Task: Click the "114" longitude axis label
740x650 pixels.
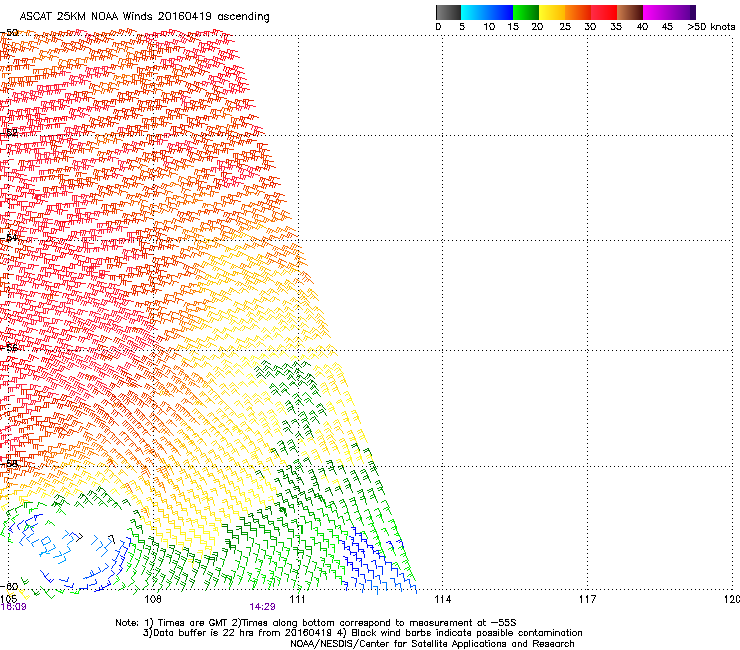Action: tap(442, 599)
